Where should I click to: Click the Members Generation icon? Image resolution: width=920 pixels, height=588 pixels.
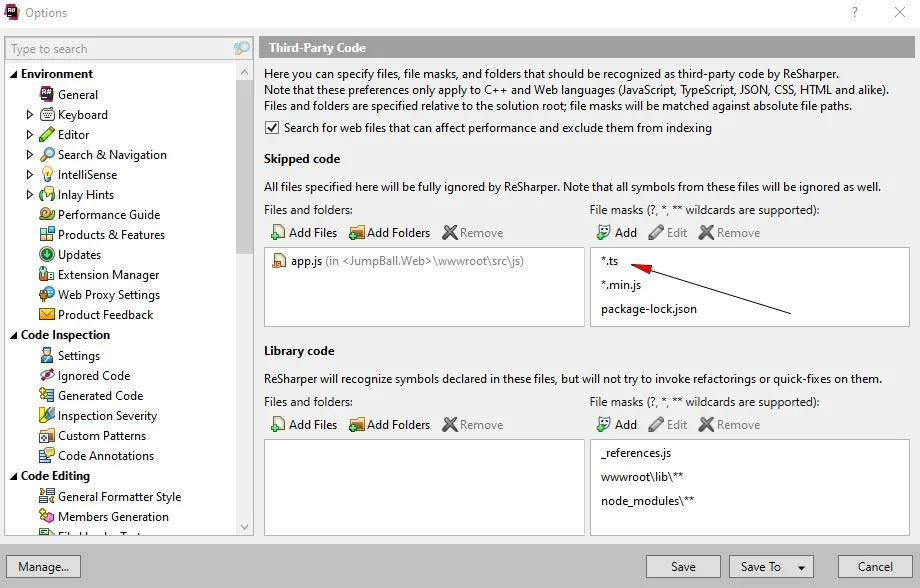pyautogui.click(x=47, y=516)
